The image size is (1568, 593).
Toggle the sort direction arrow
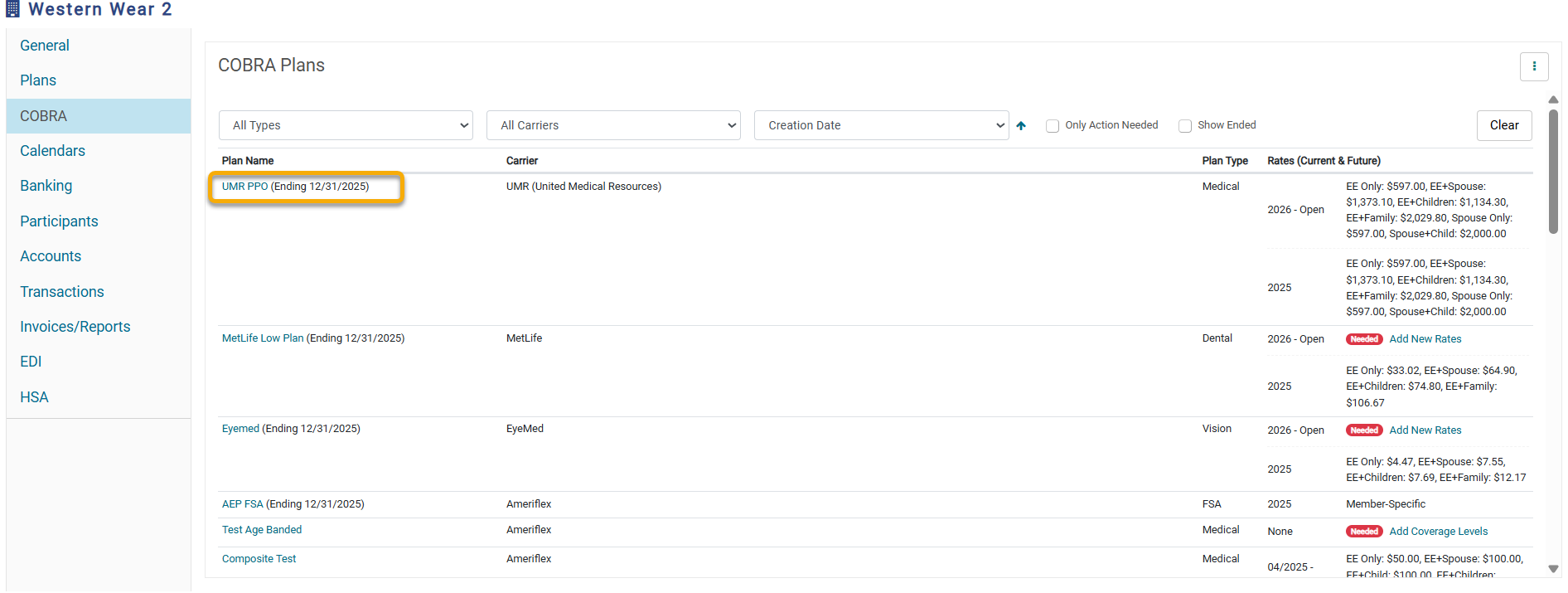tap(1021, 126)
